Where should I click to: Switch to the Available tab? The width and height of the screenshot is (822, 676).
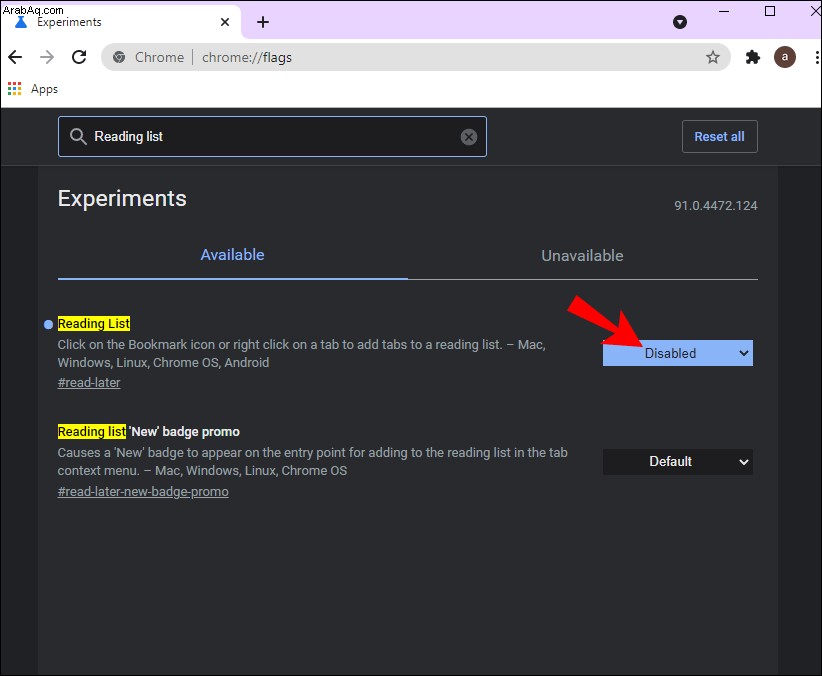(x=232, y=255)
